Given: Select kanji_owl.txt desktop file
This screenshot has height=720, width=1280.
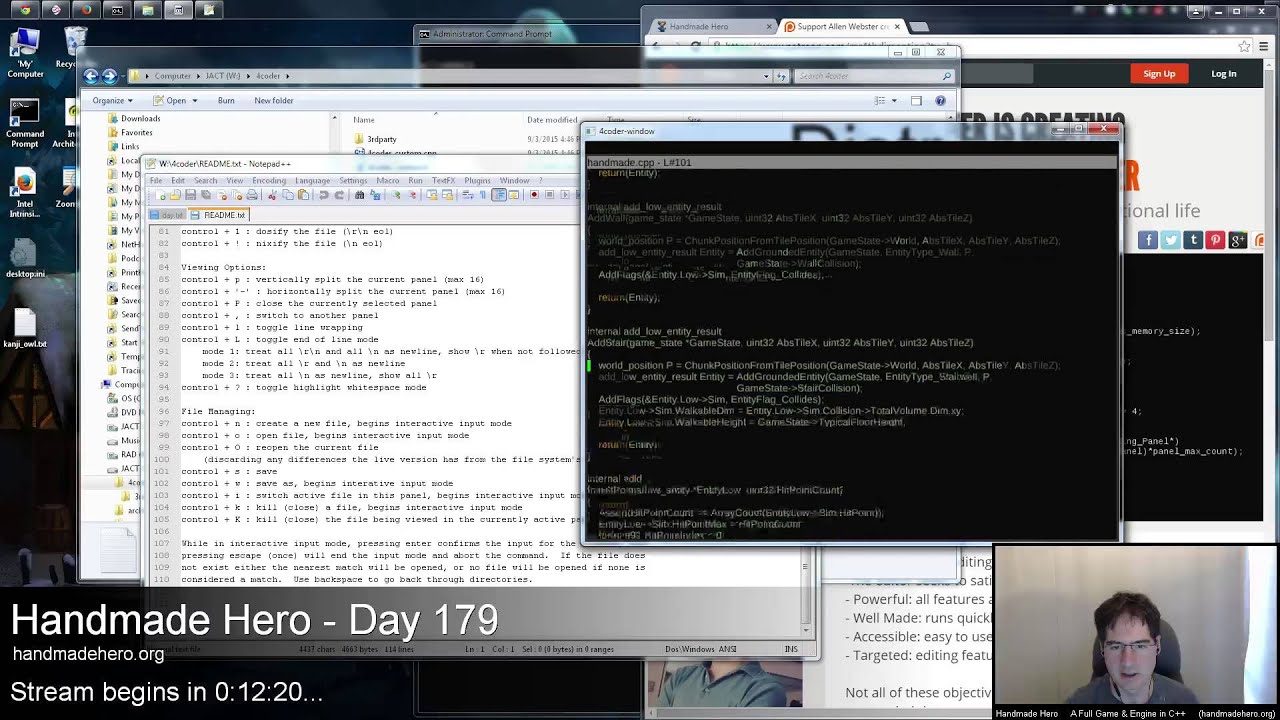Looking at the screenshot, I should click(x=24, y=328).
